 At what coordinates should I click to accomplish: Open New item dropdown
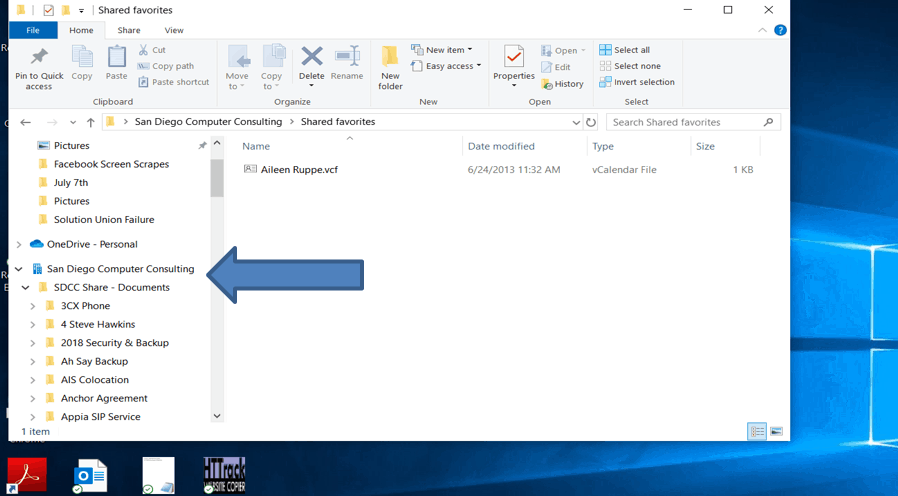(x=442, y=50)
